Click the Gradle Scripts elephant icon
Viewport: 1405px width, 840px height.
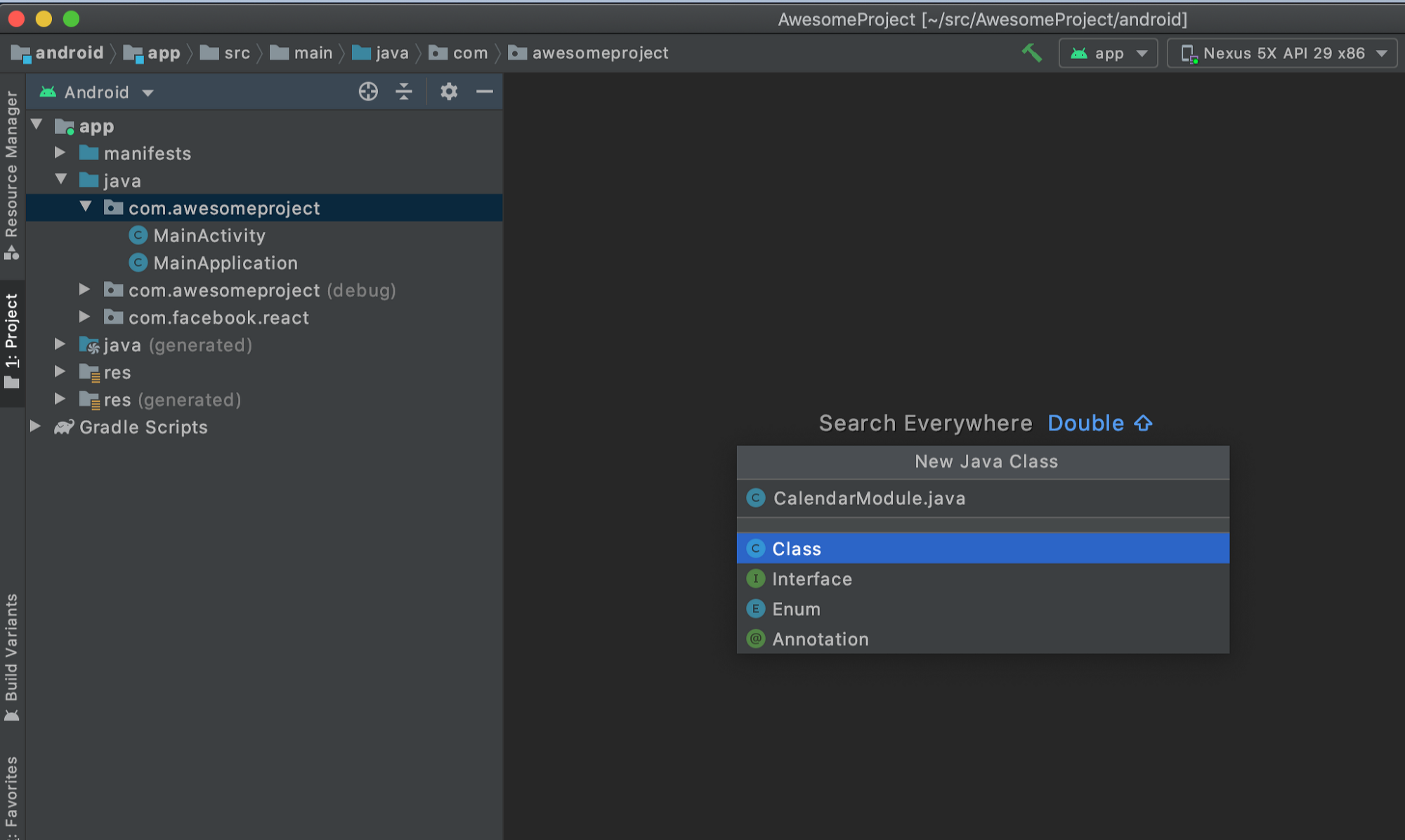click(x=64, y=427)
